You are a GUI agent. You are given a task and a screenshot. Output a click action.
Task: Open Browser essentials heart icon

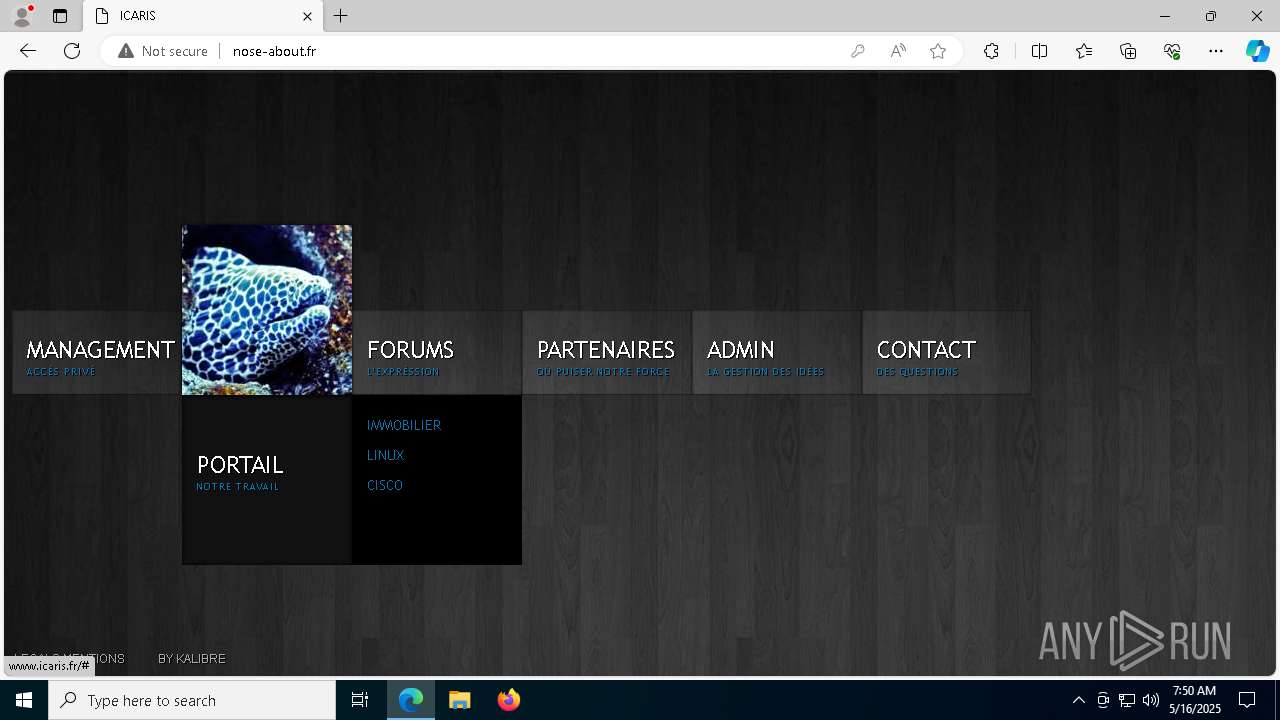[1172, 51]
